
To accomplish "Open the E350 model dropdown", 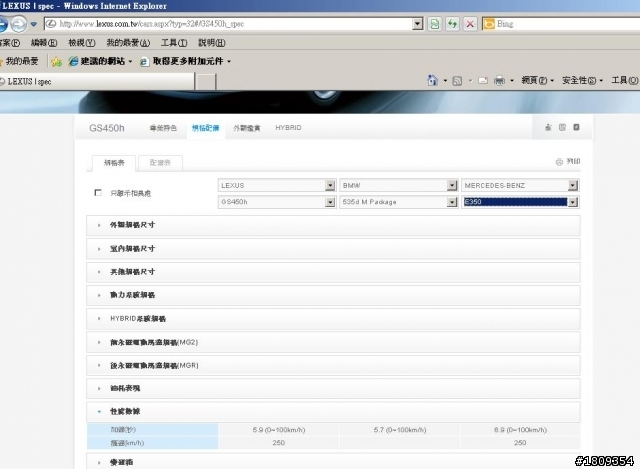I will coord(520,202).
